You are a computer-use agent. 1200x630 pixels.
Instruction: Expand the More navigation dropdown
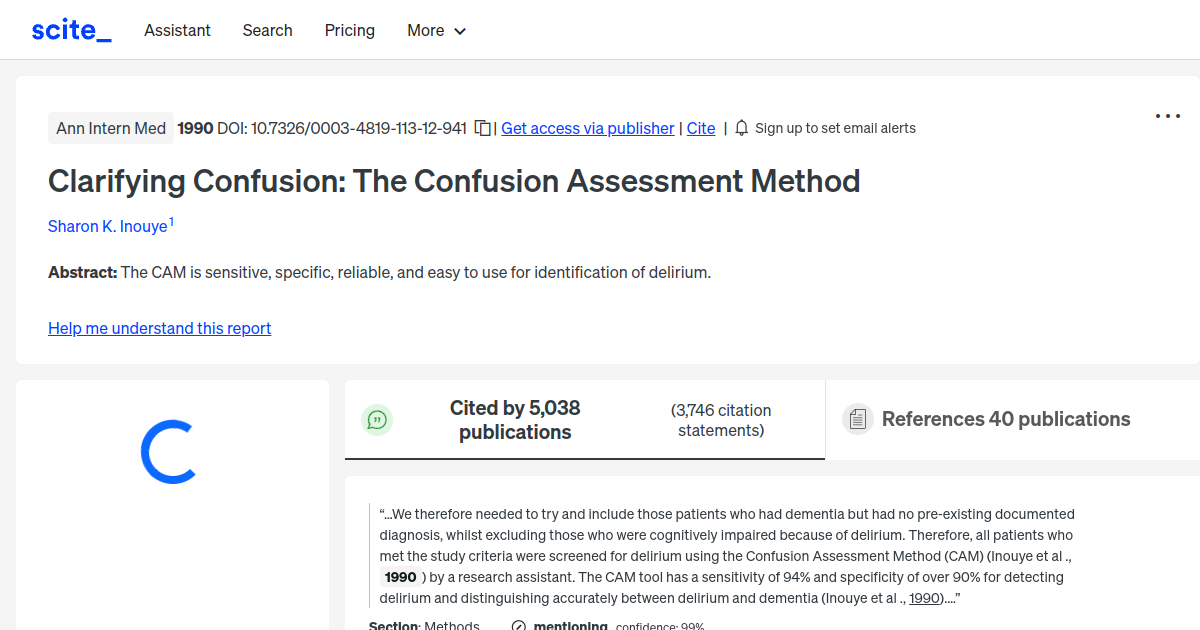(x=436, y=31)
